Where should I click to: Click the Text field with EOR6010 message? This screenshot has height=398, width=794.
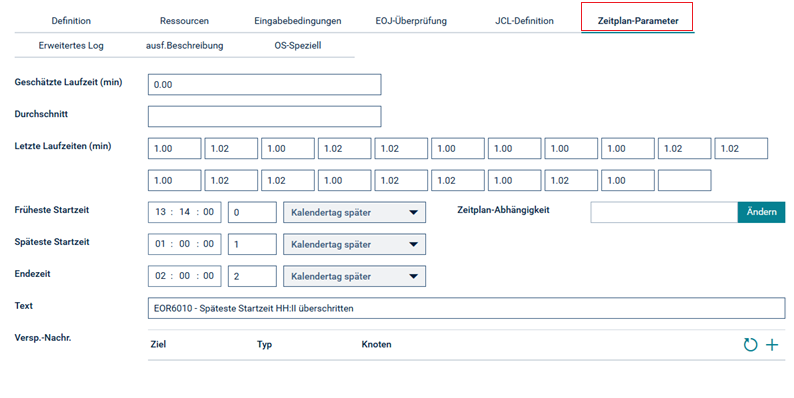tap(466, 308)
